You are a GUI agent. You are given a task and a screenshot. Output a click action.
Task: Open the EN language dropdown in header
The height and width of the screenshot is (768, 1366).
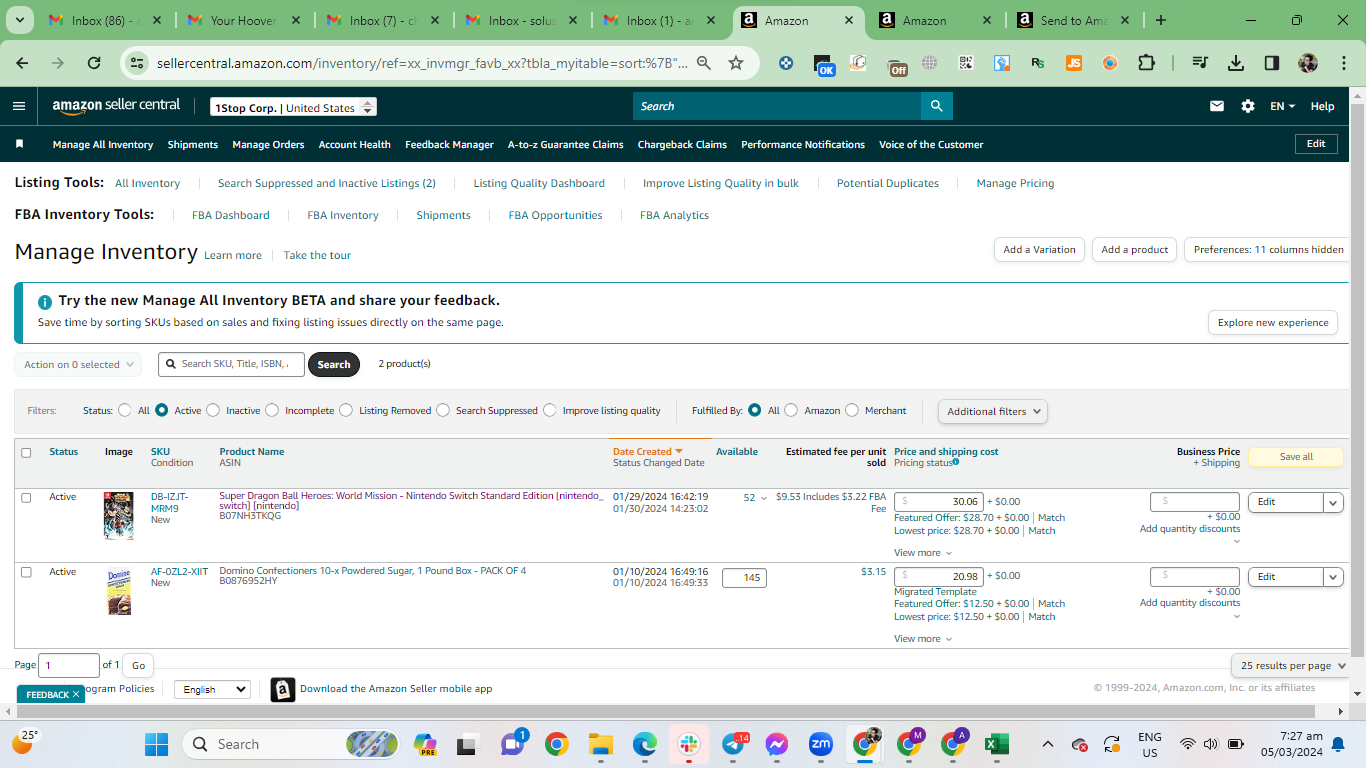(x=1282, y=106)
